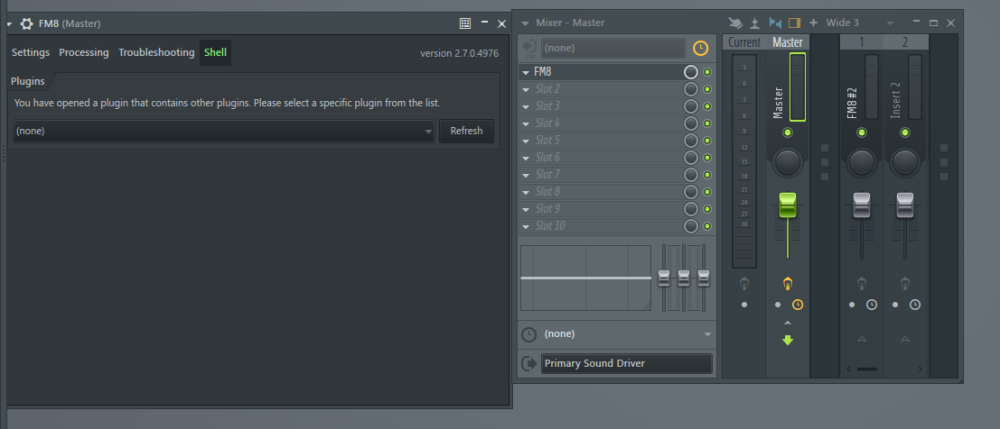Viewport: 1000px width, 429px height.
Task: Click the latency delay clock icon at bottom
Action: 529,334
